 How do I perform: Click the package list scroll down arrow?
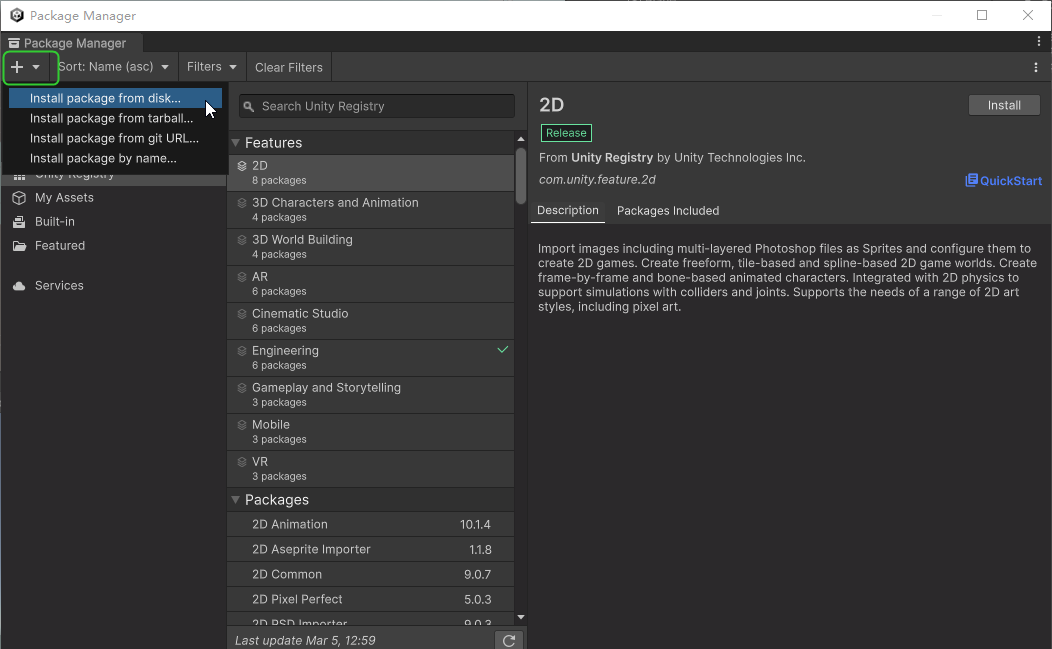click(x=521, y=617)
